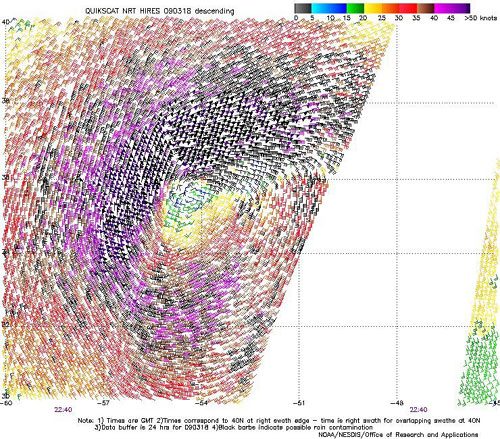
Task: Click the "-57" longitude axis label
Action: pos(104,403)
